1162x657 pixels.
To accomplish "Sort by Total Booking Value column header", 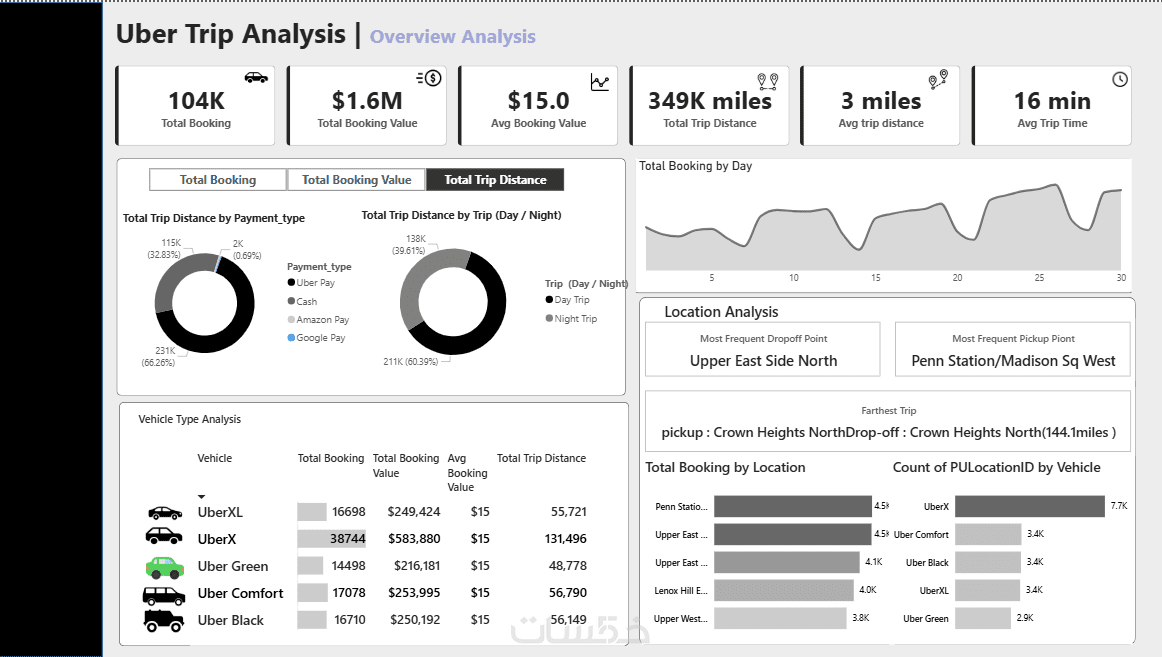I will (405, 466).
